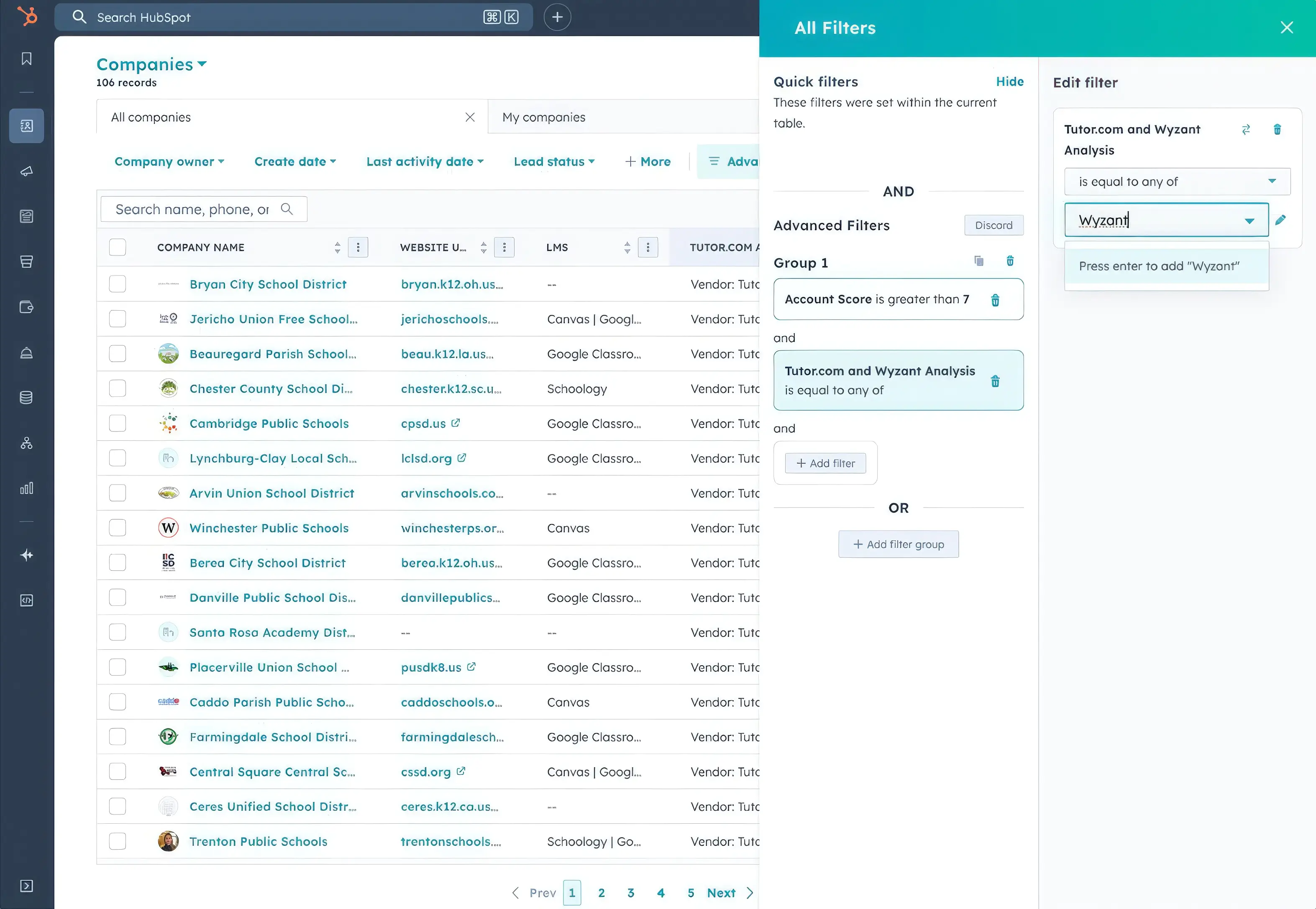Select the 'Press enter to add Wyzant' option
The height and width of the screenshot is (909, 1316).
1159,266
